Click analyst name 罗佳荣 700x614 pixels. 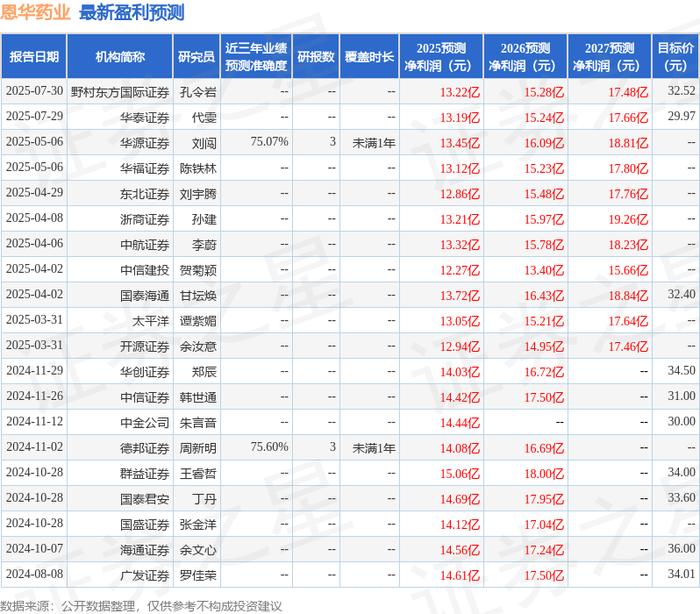click(198, 576)
